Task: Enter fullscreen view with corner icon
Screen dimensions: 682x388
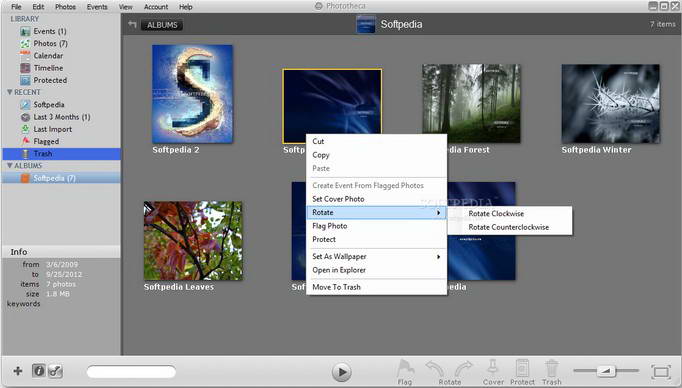Action: click(x=661, y=372)
